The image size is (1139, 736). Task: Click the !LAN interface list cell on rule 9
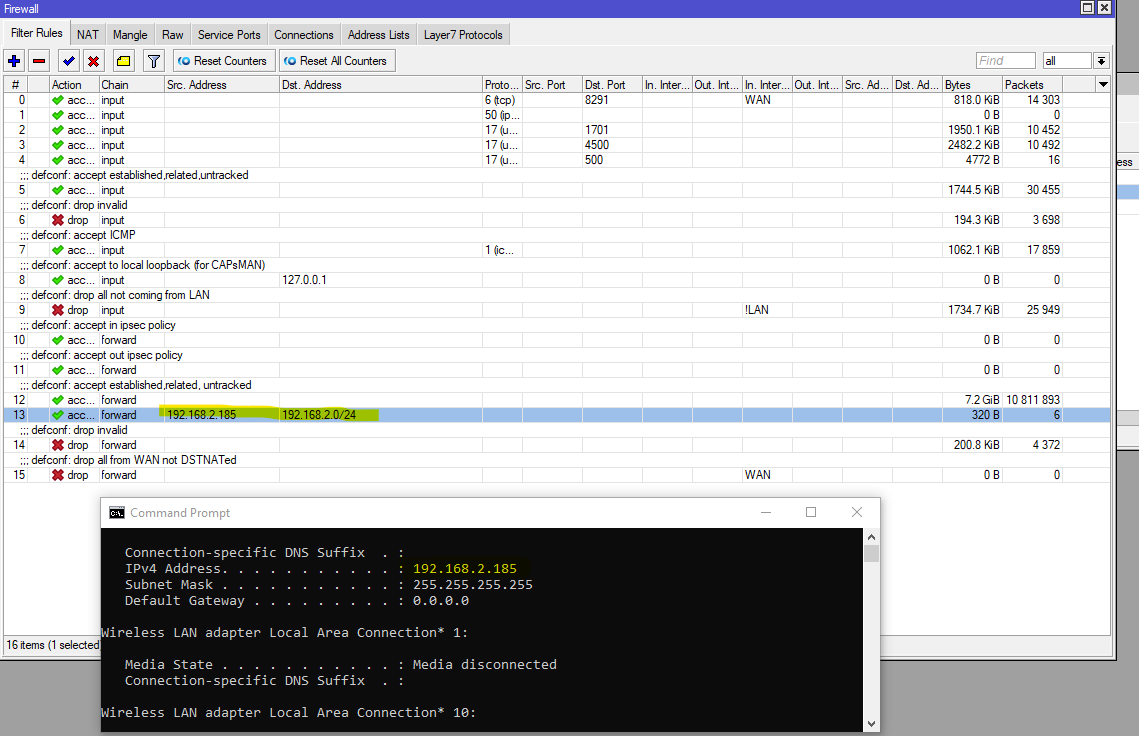click(766, 310)
